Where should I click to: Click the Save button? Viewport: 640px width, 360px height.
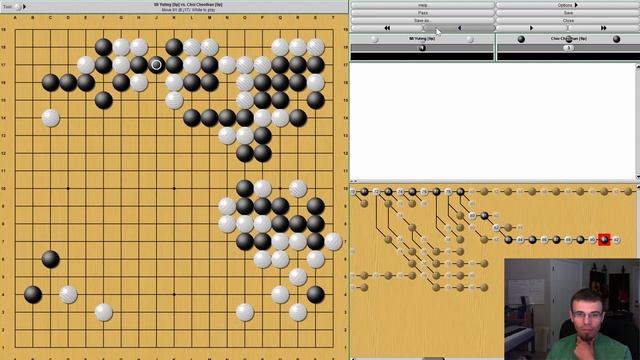tap(568, 13)
